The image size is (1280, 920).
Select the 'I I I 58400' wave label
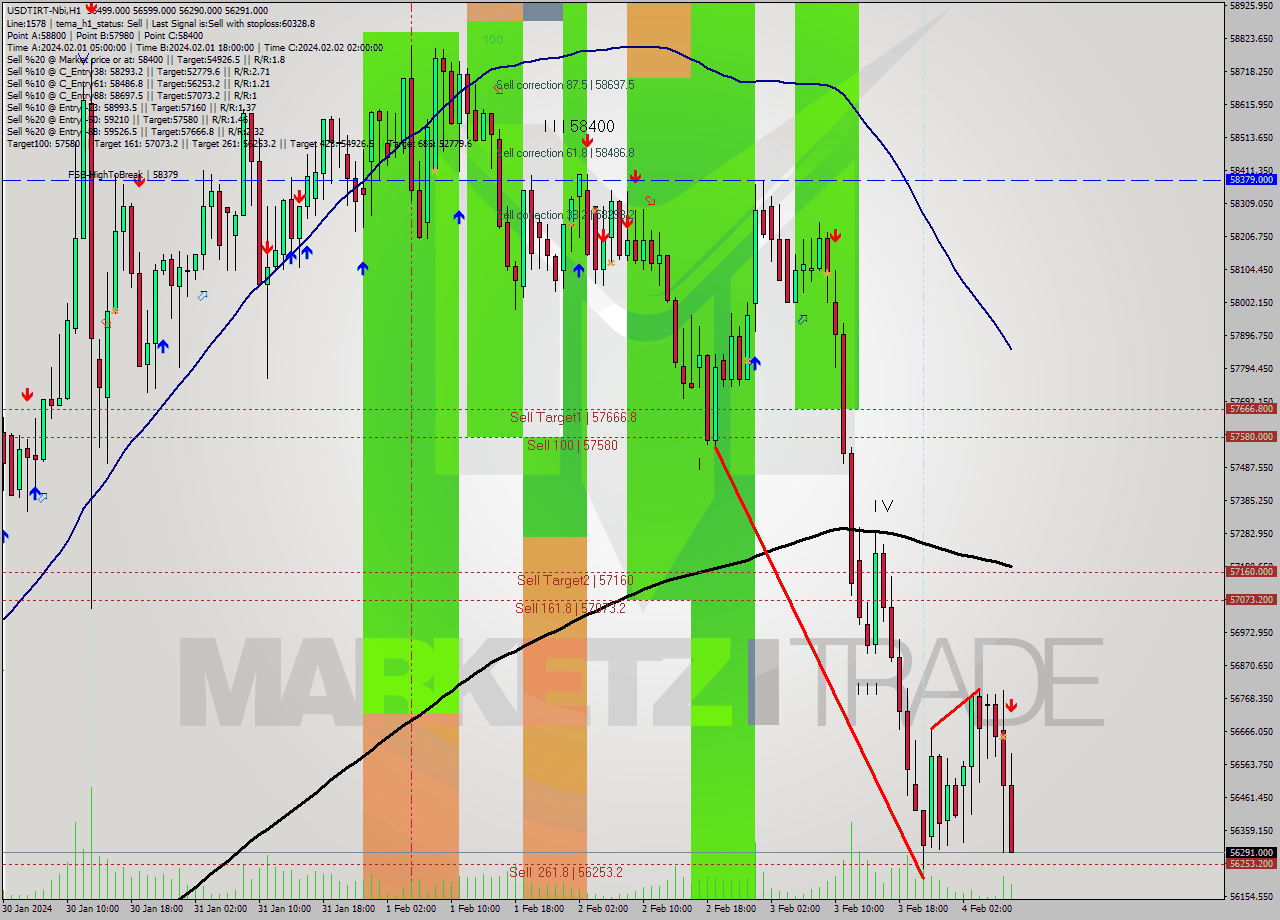579,126
